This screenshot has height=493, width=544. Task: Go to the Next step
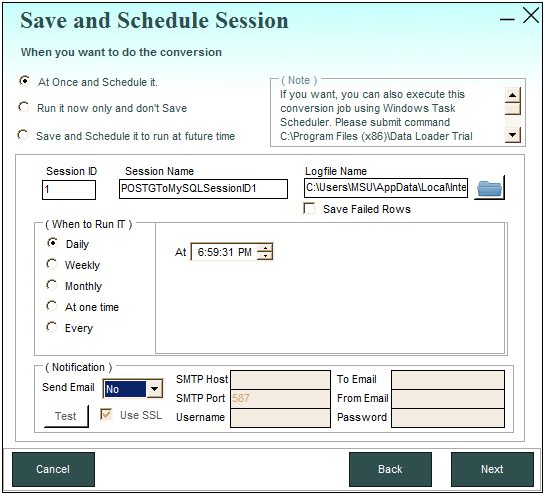[492, 469]
